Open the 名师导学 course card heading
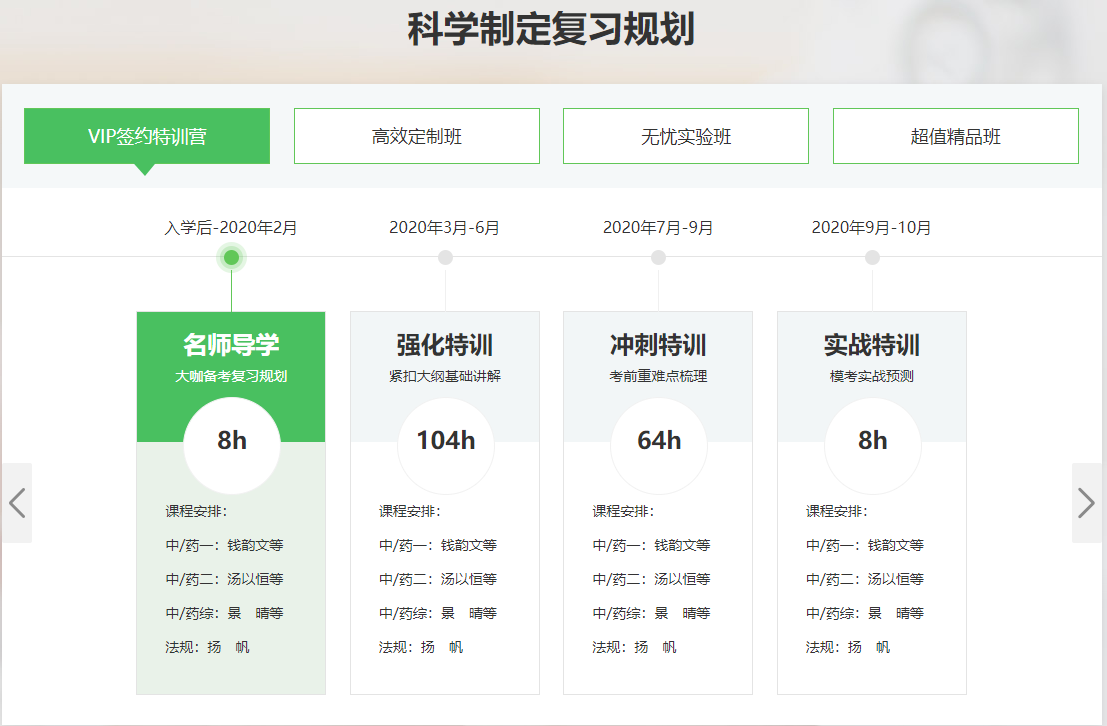The width and height of the screenshot is (1107, 726). pyautogui.click(x=231, y=346)
